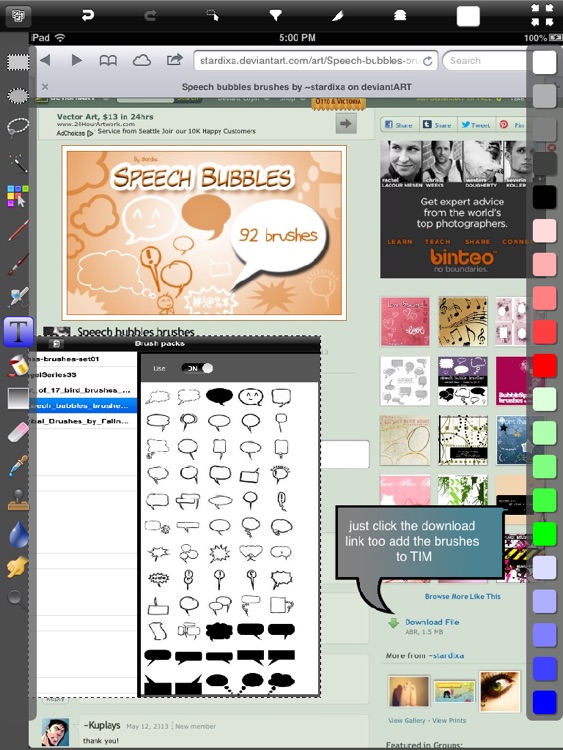Open the eye photo thumbnail from stardixa
This screenshot has width=563, height=750.
[x=500, y=691]
